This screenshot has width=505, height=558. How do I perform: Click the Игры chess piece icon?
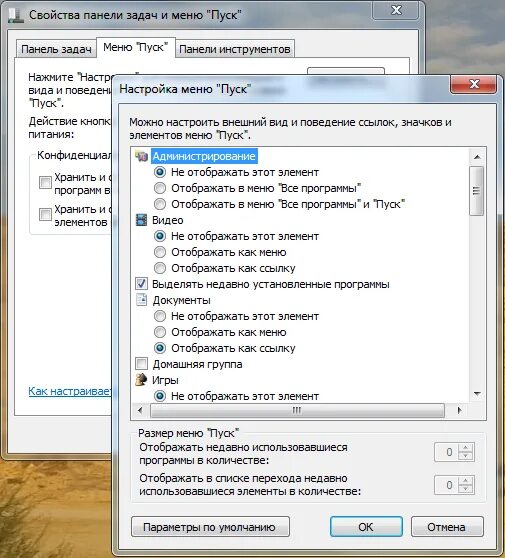pos(141,380)
